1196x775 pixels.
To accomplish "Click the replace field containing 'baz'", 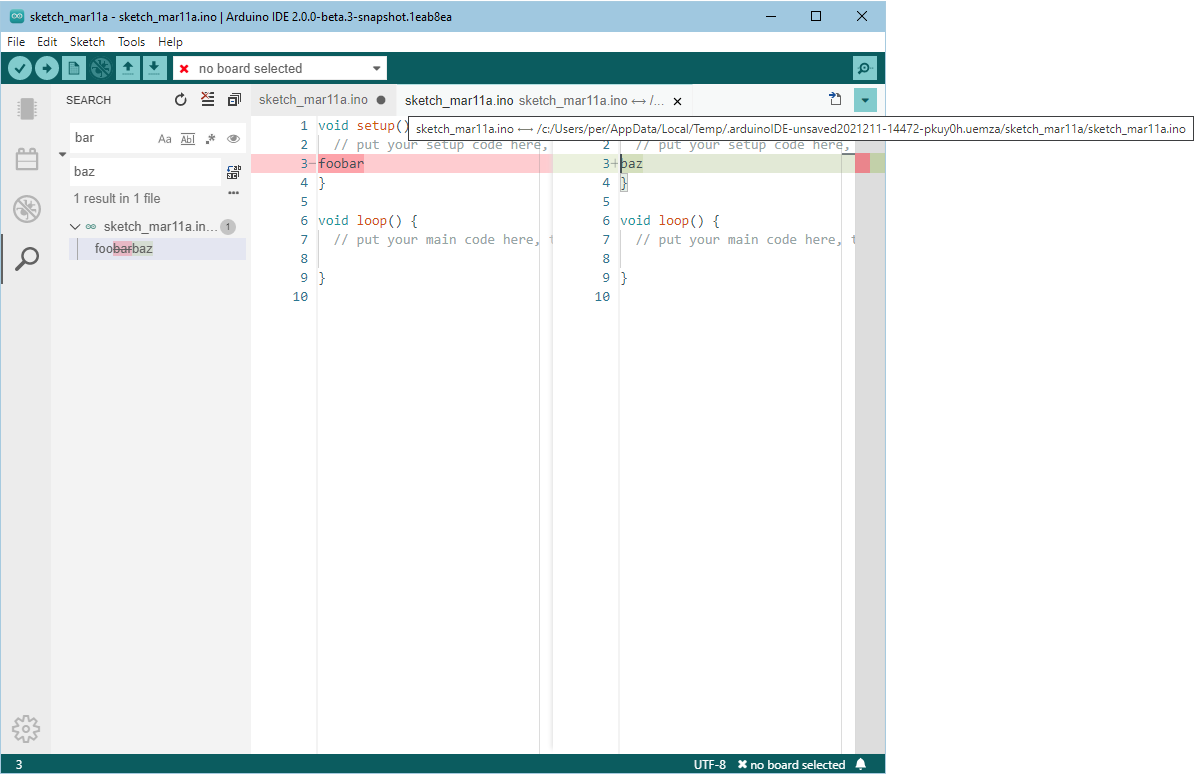I will click(145, 172).
